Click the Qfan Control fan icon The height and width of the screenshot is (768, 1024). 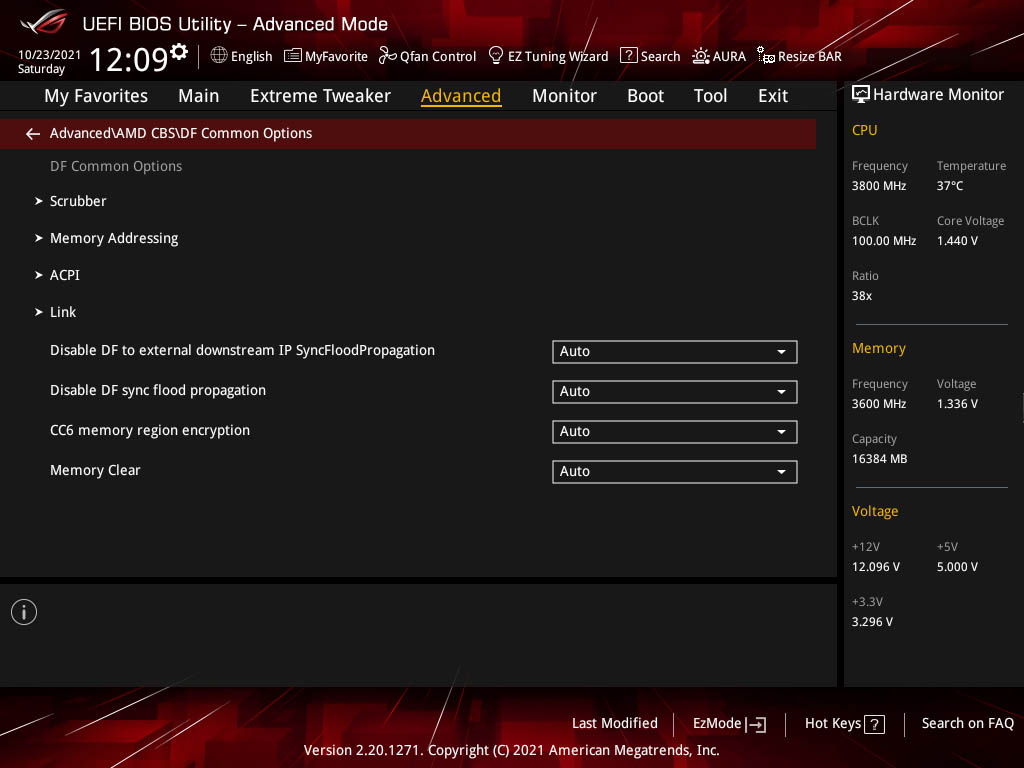pyautogui.click(x=387, y=56)
